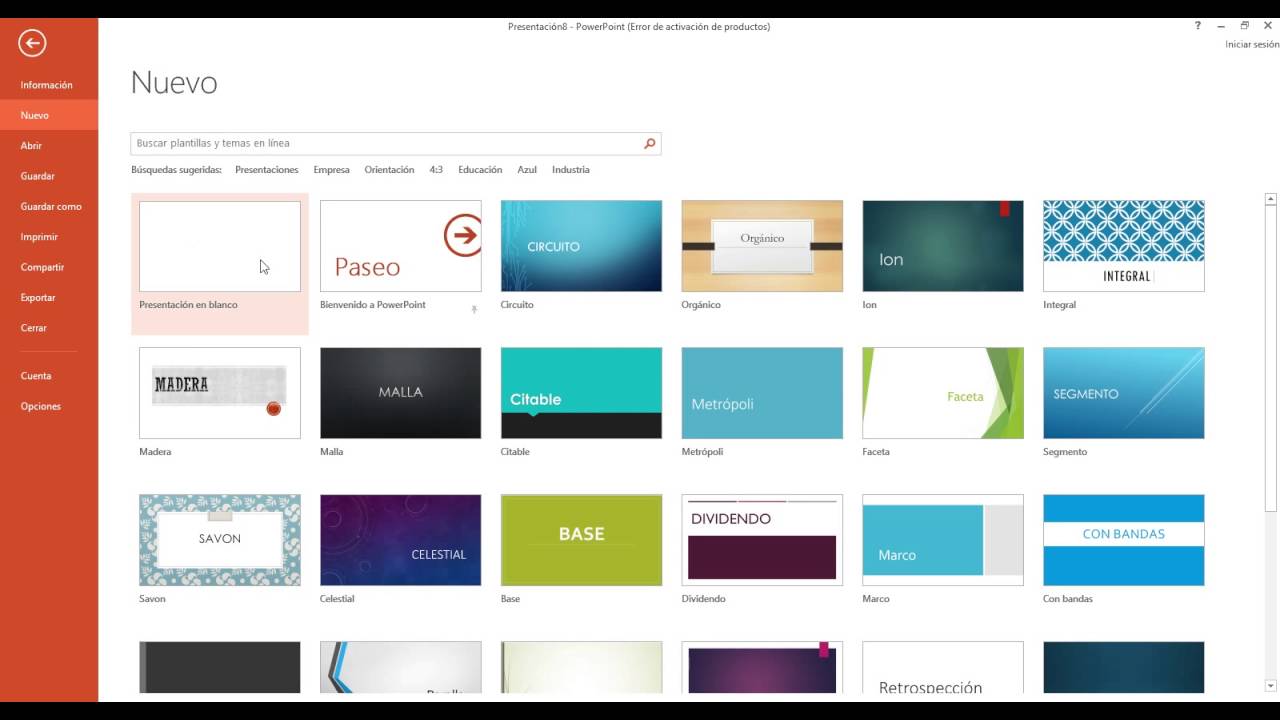Select the Orgánico template thumbnail
Image resolution: width=1280 pixels, height=720 pixels.
(762, 246)
